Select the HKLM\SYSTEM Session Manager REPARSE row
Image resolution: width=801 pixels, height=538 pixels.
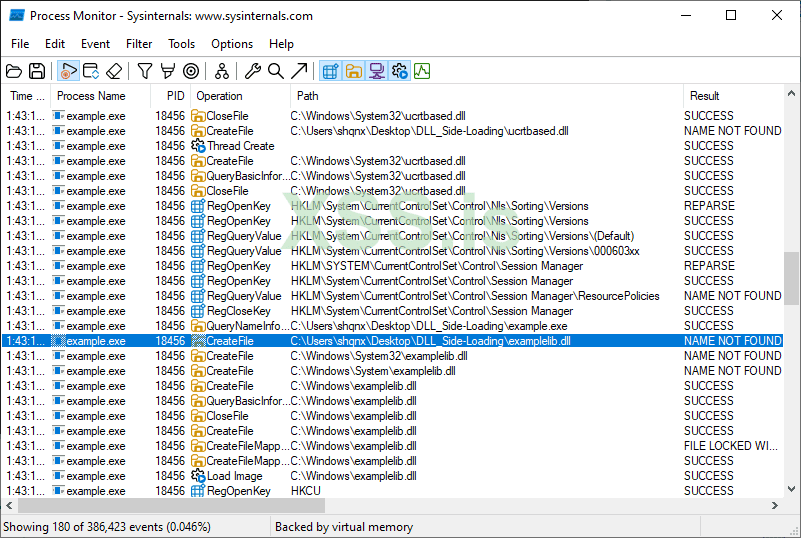[x=392, y=266]
